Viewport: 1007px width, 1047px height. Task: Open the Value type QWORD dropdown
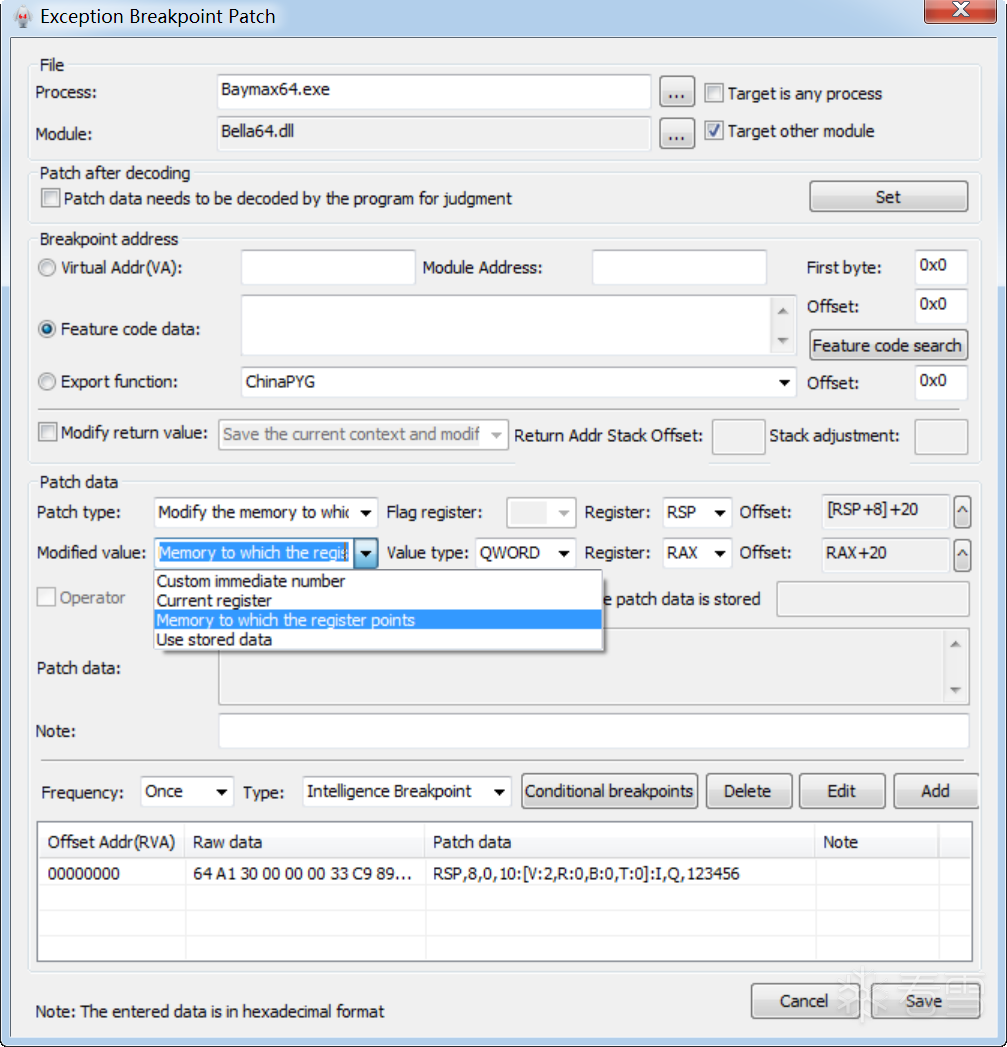[563, 554]
